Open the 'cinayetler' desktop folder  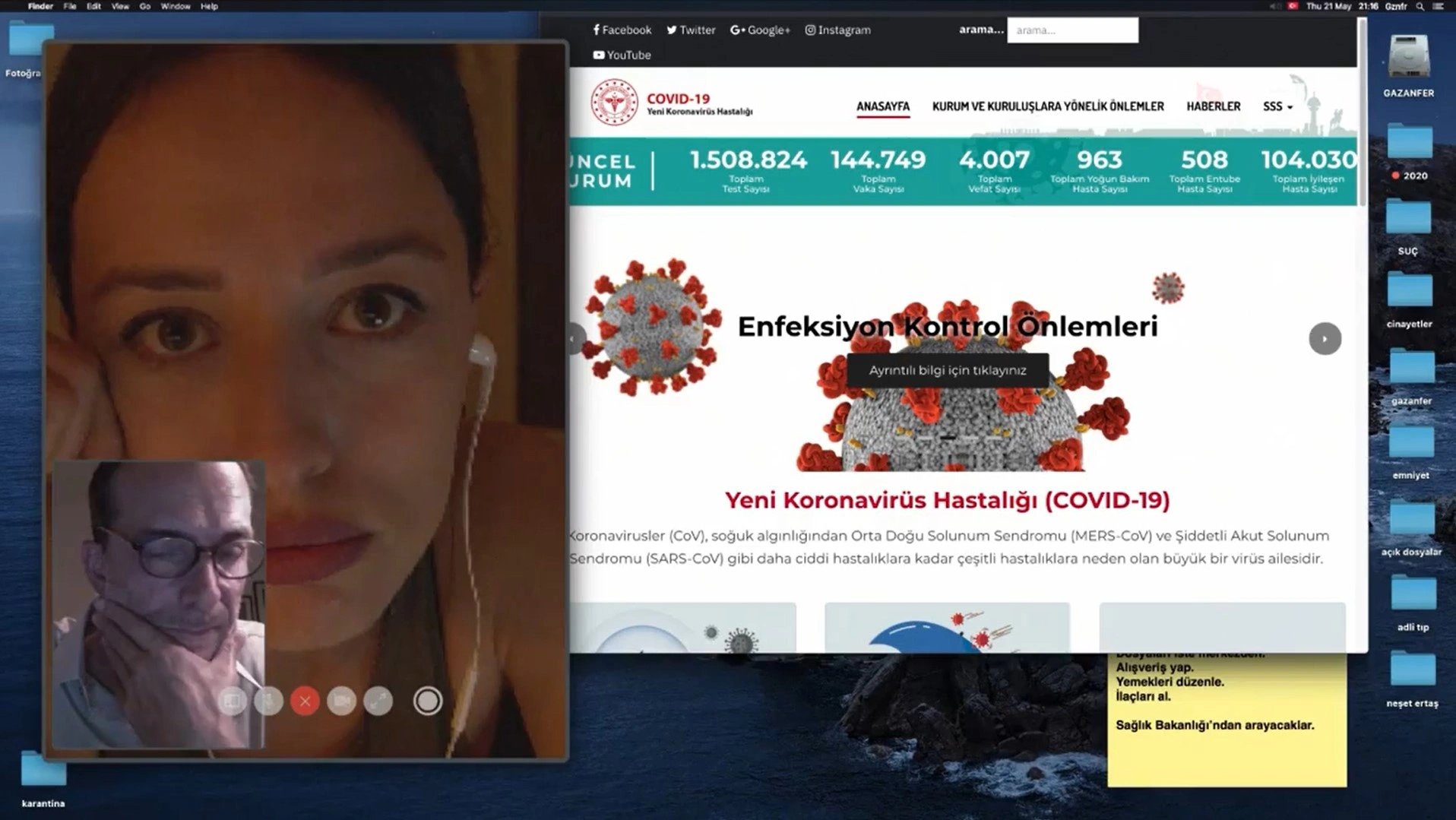(1409, 293)
